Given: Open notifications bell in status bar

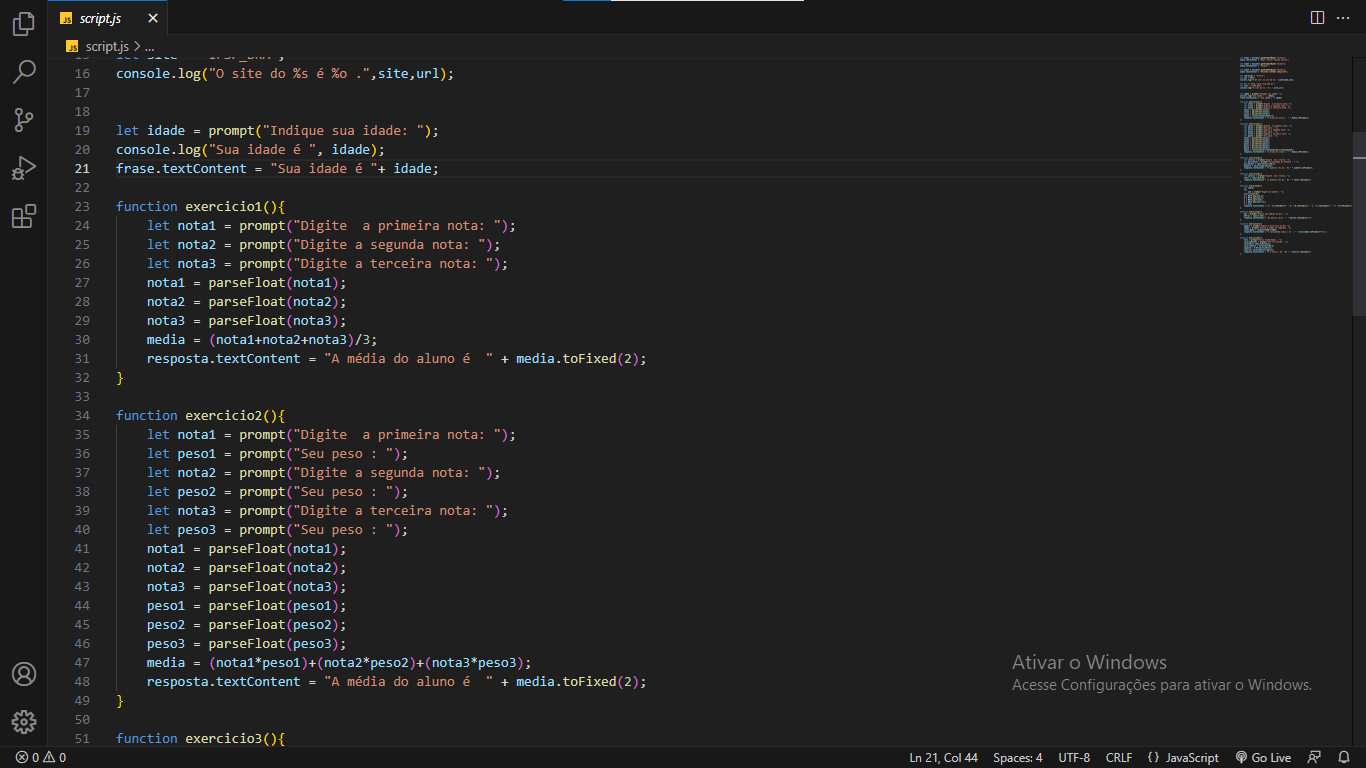Looking at the screenshot, I should click(1345, 758).
